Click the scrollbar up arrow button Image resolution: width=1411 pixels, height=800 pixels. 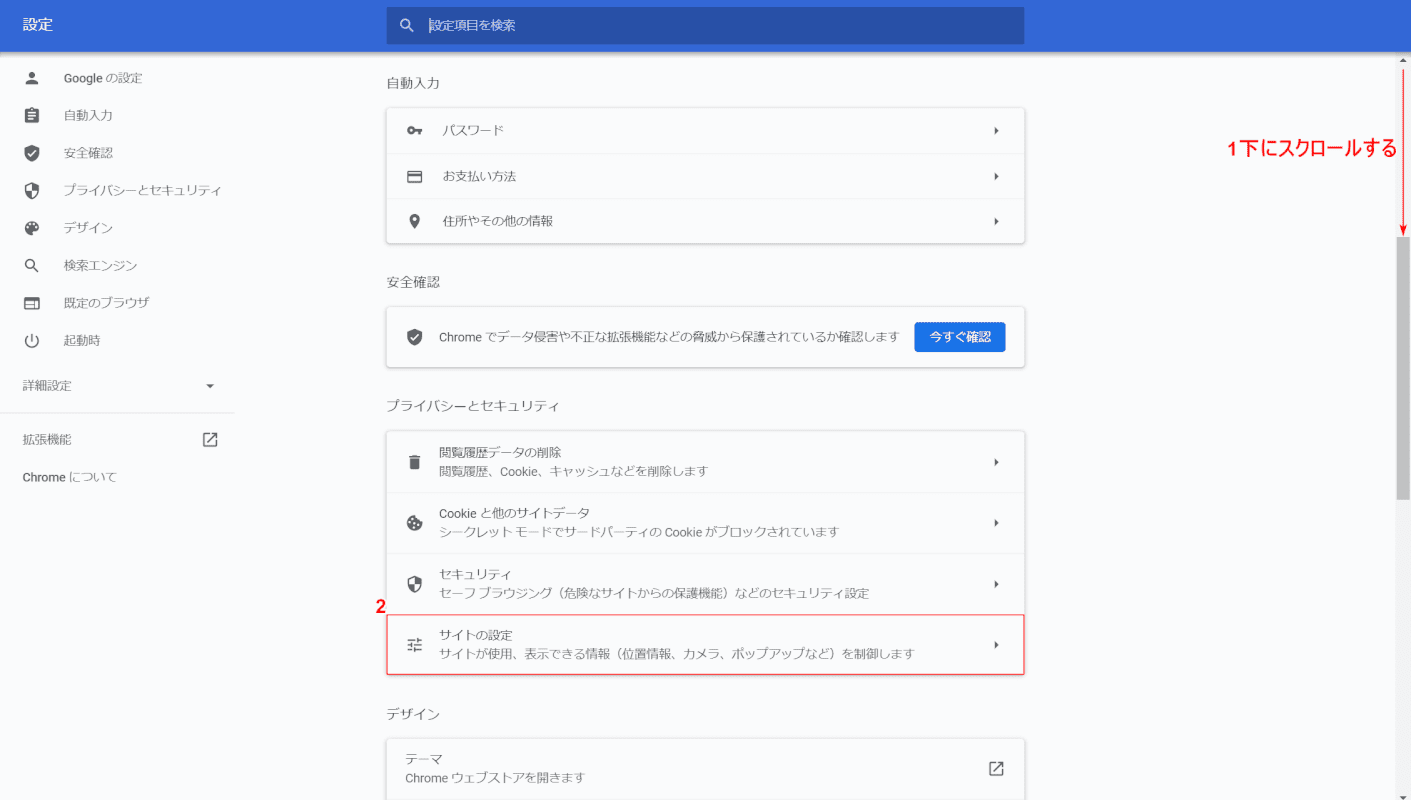pos(1403,60)
